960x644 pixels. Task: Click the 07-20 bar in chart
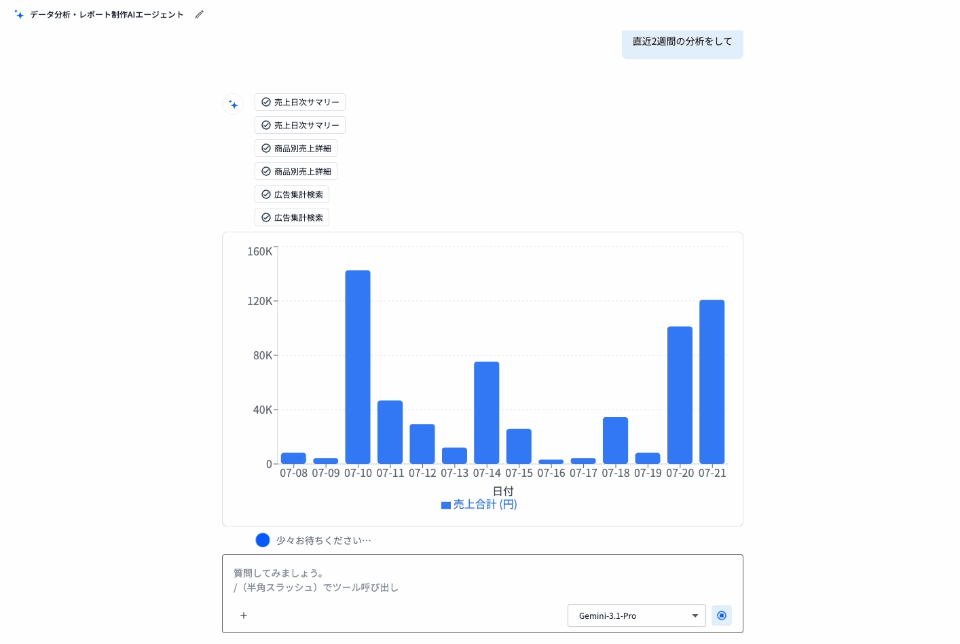point(680,395)
